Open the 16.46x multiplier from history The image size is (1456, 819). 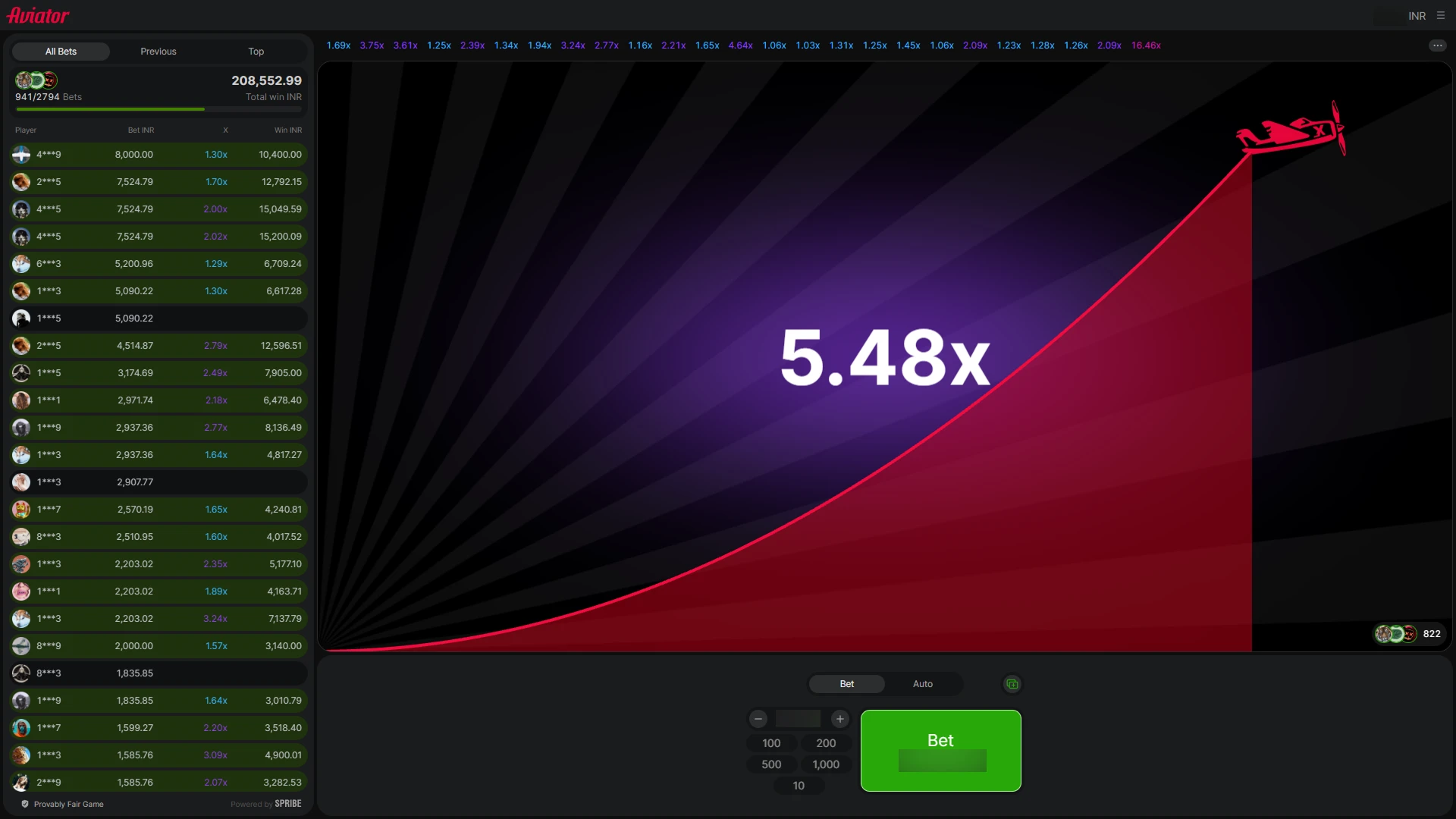(1145, 45)
